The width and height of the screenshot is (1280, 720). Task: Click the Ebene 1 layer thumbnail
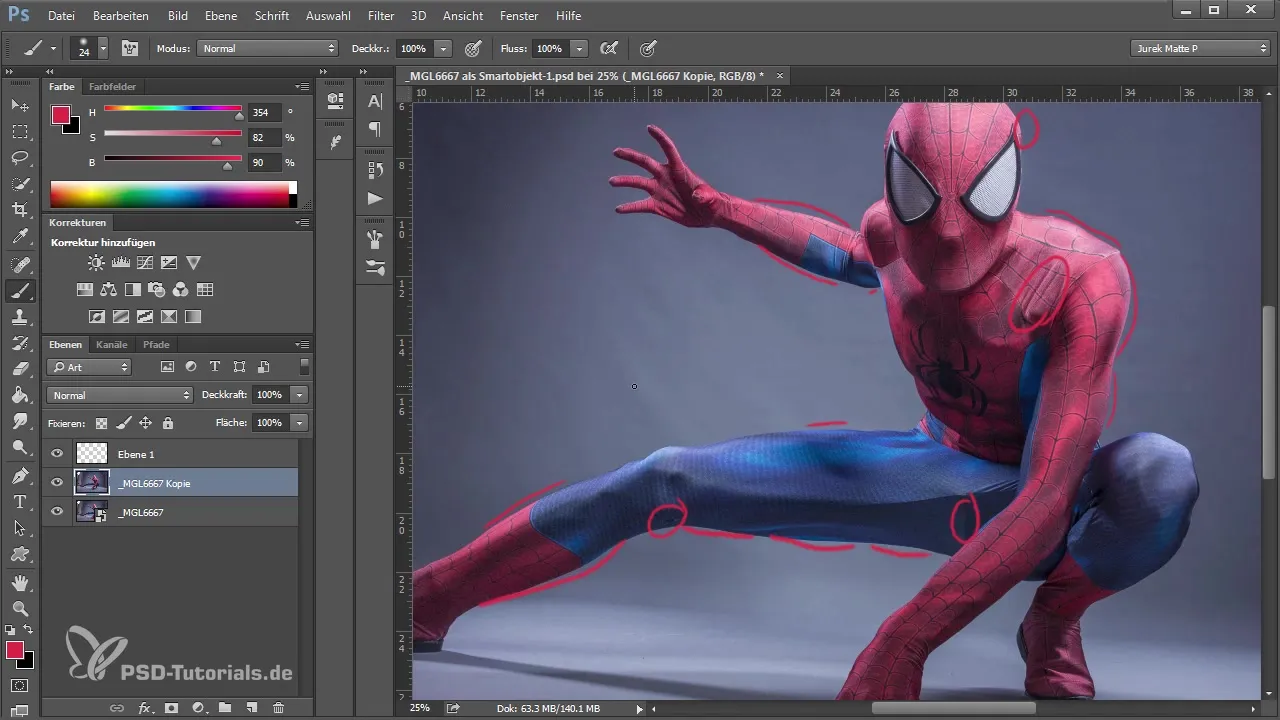coord(92,454)
